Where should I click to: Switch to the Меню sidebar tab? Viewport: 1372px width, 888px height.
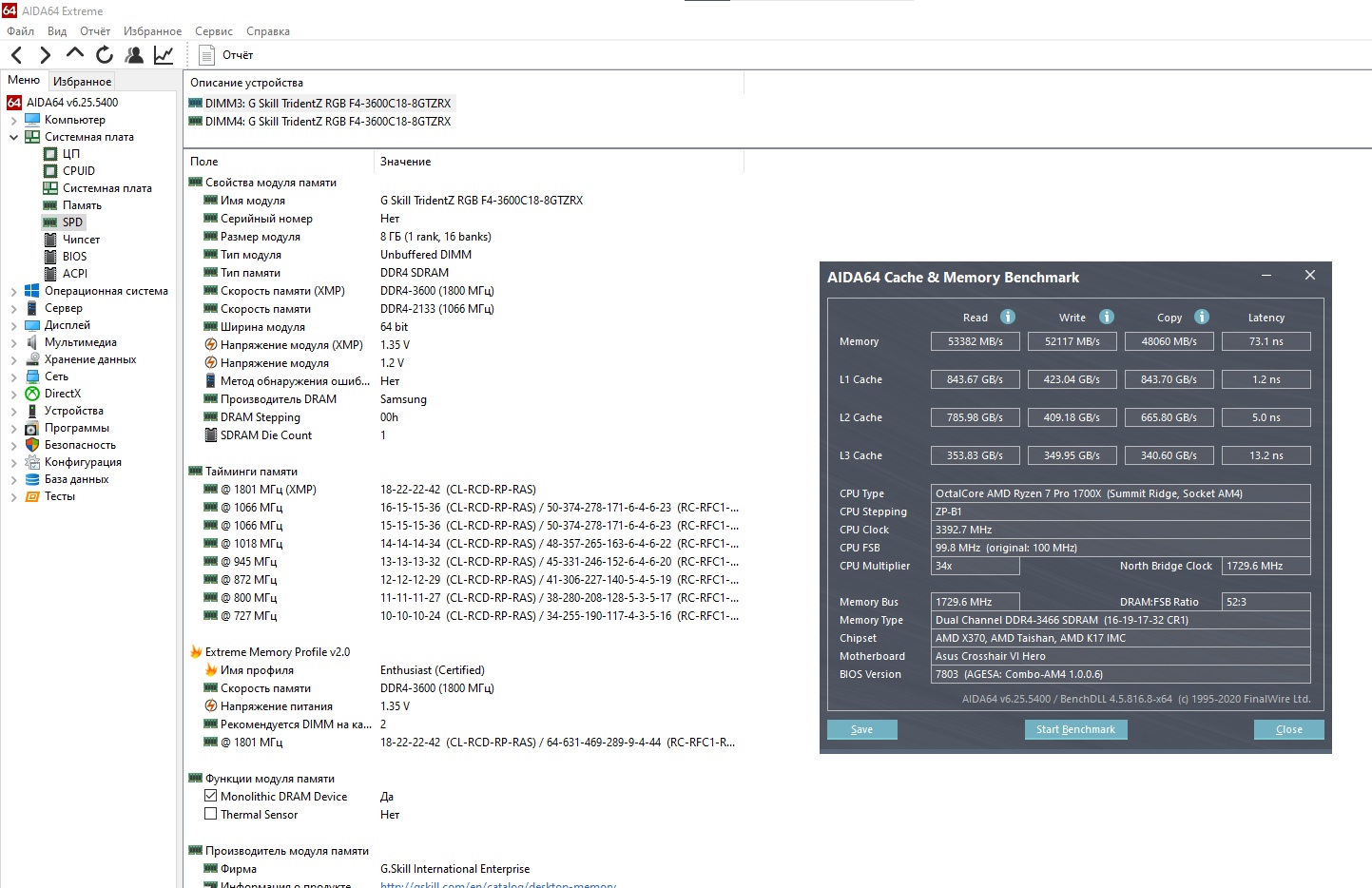[x=24, y=81]
